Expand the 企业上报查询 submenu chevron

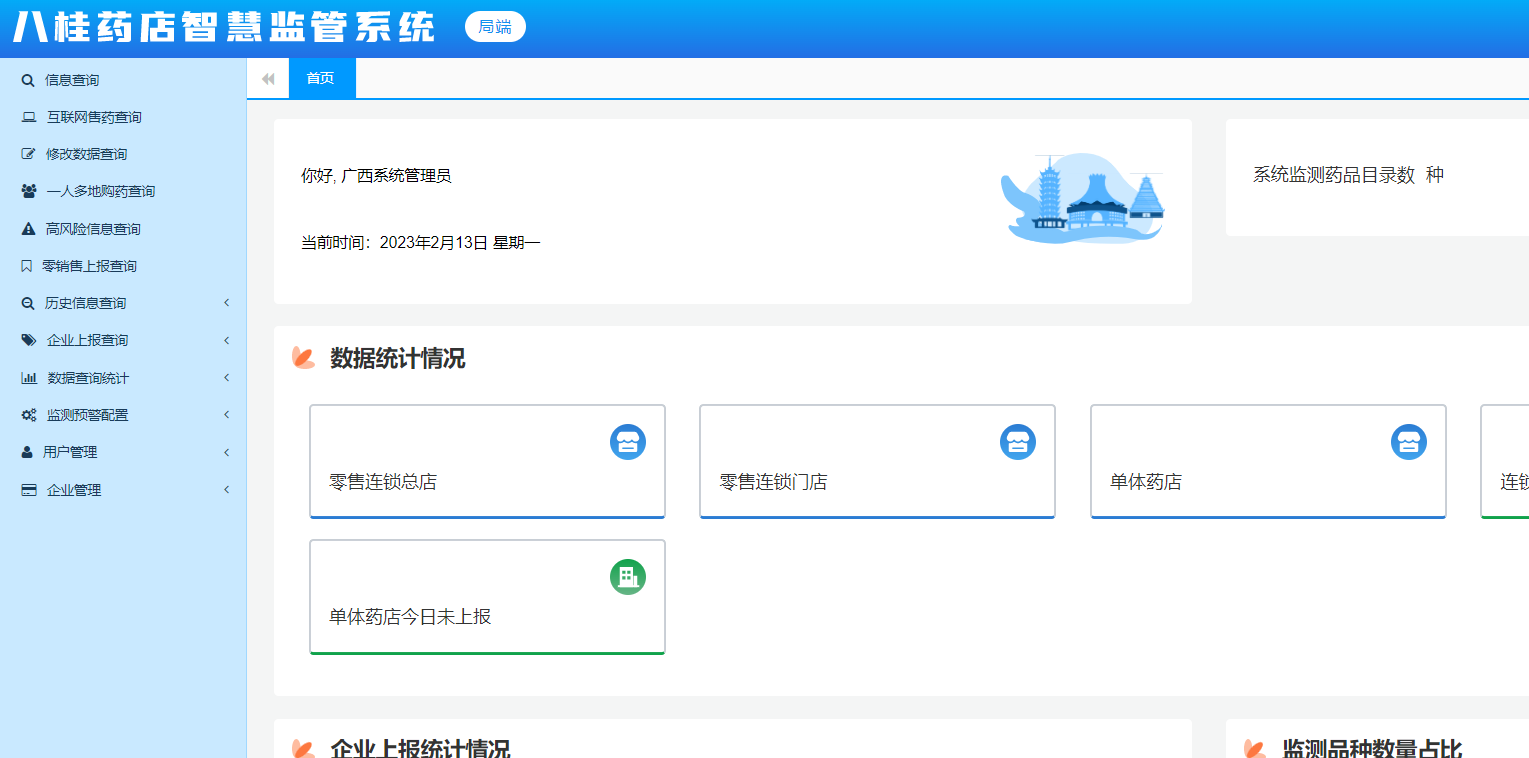[x=227, y=340]
